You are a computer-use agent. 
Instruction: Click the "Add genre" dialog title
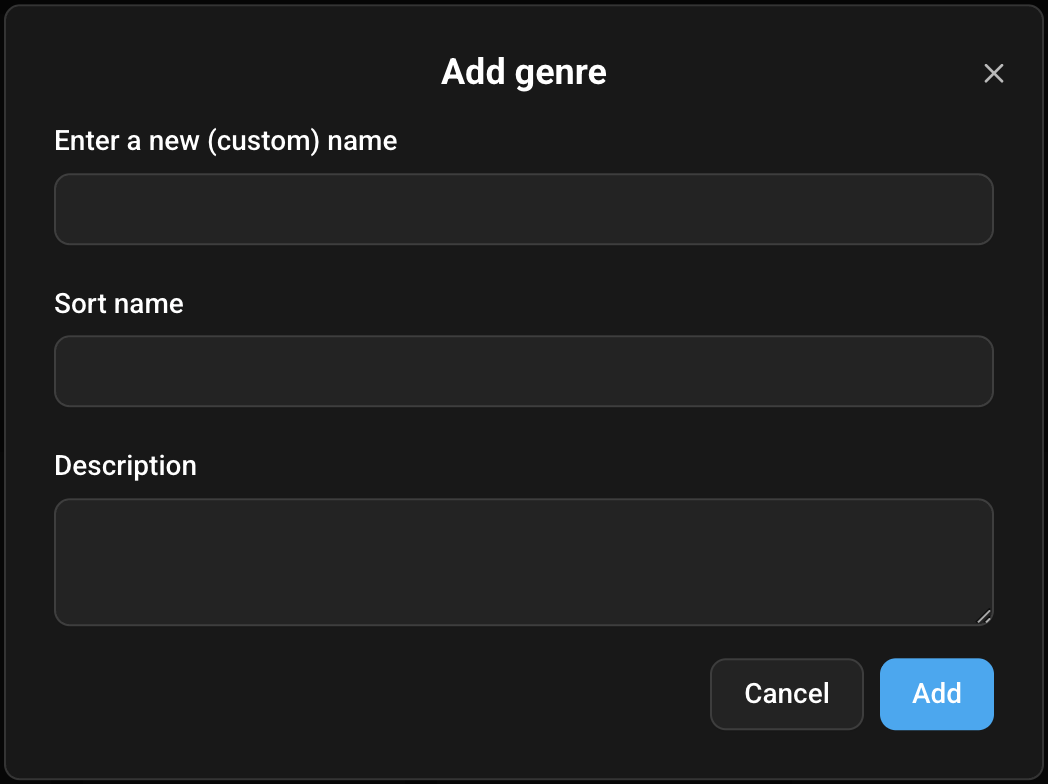pyautogui.click(x=523, y=73)
